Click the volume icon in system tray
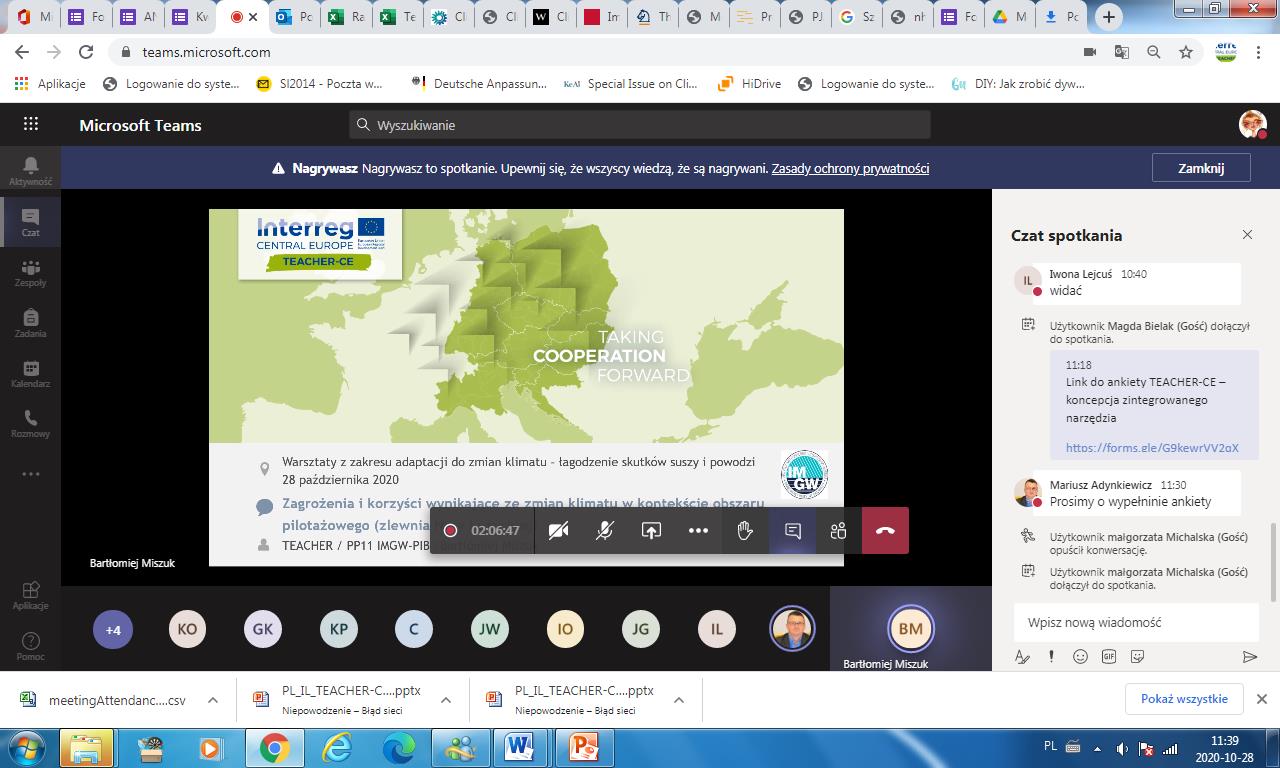 (x=1123, y=748)
